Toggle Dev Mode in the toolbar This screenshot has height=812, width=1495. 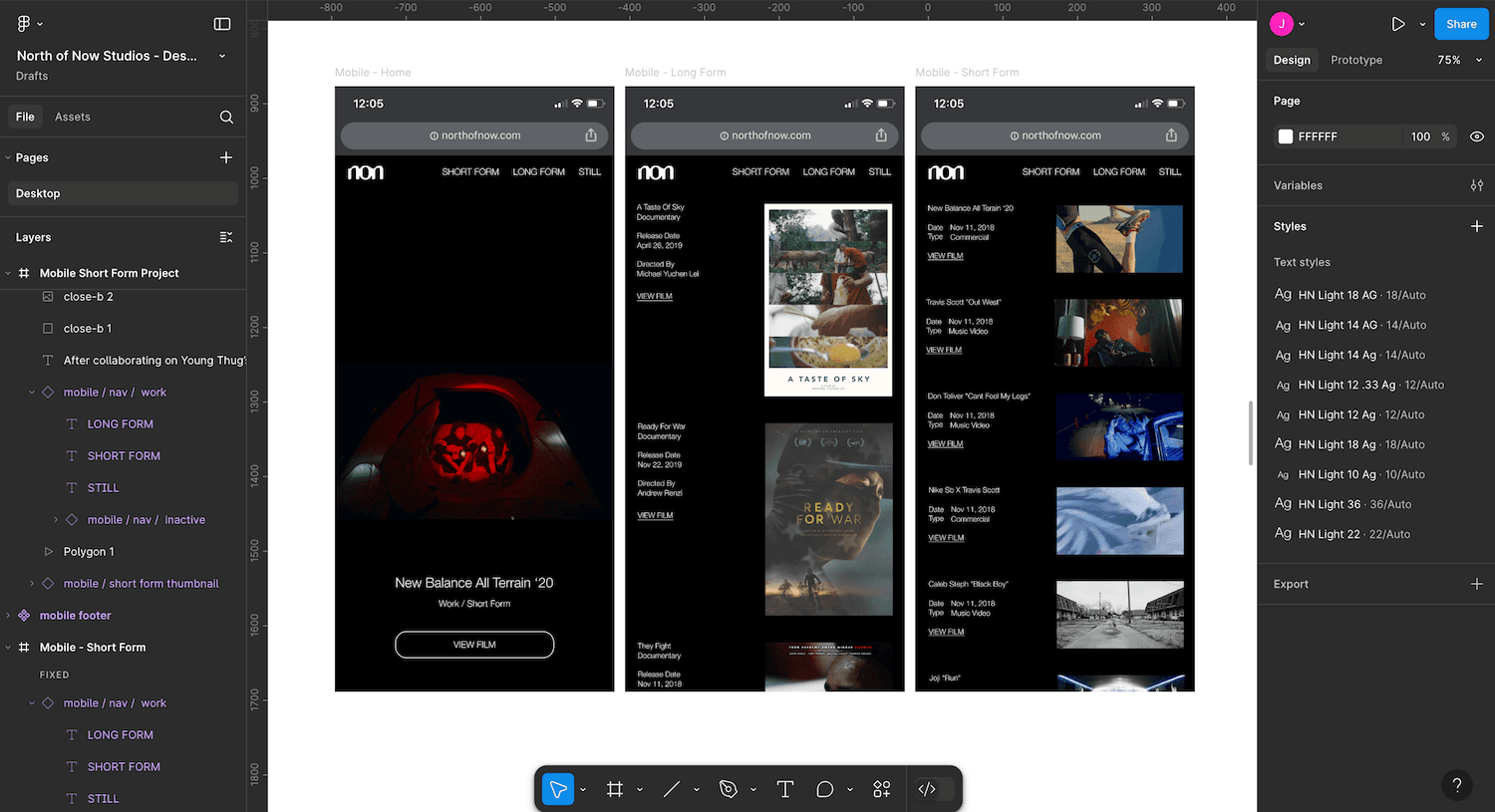pos(929,789)
